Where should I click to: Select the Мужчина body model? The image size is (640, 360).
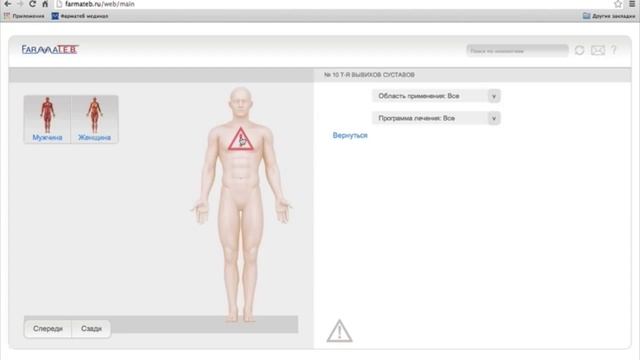tap(47, 119)
